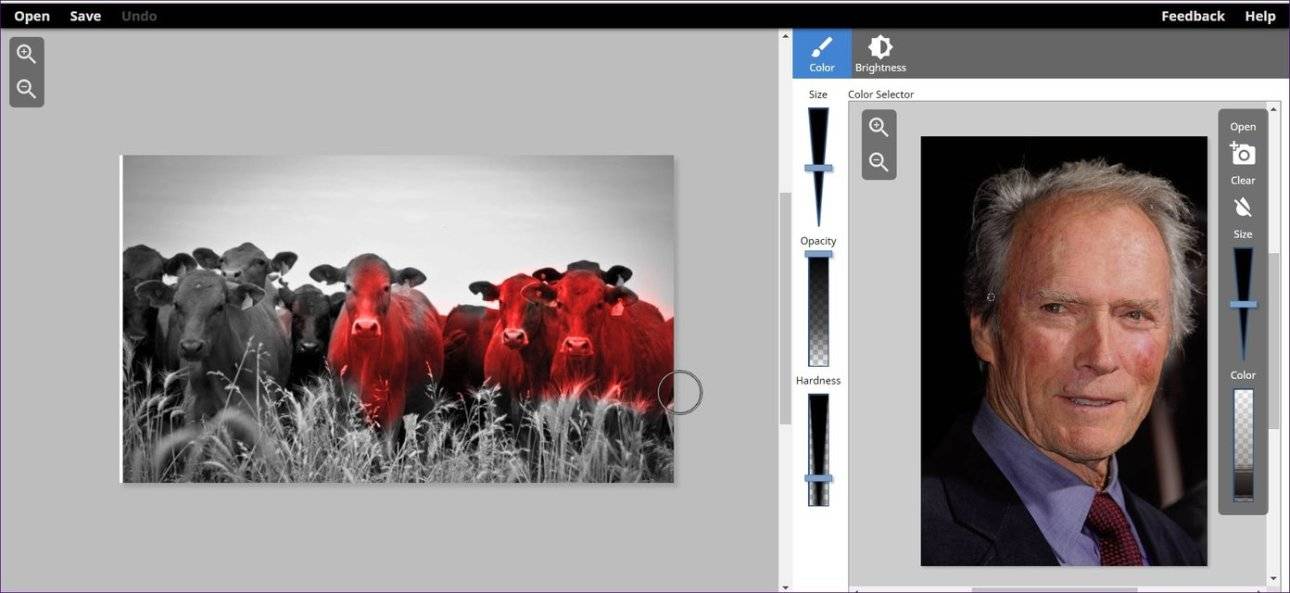Click the Color Selector zoom-out magnifier

(x=879, y=162)
